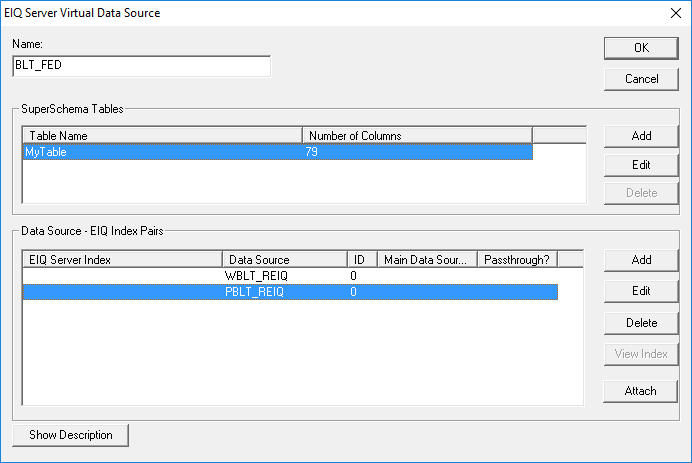Sort by the ID column header
Image resolution: width=692 pixels, height=463 pixels.
pyautogui.click(x=362, y=260)
